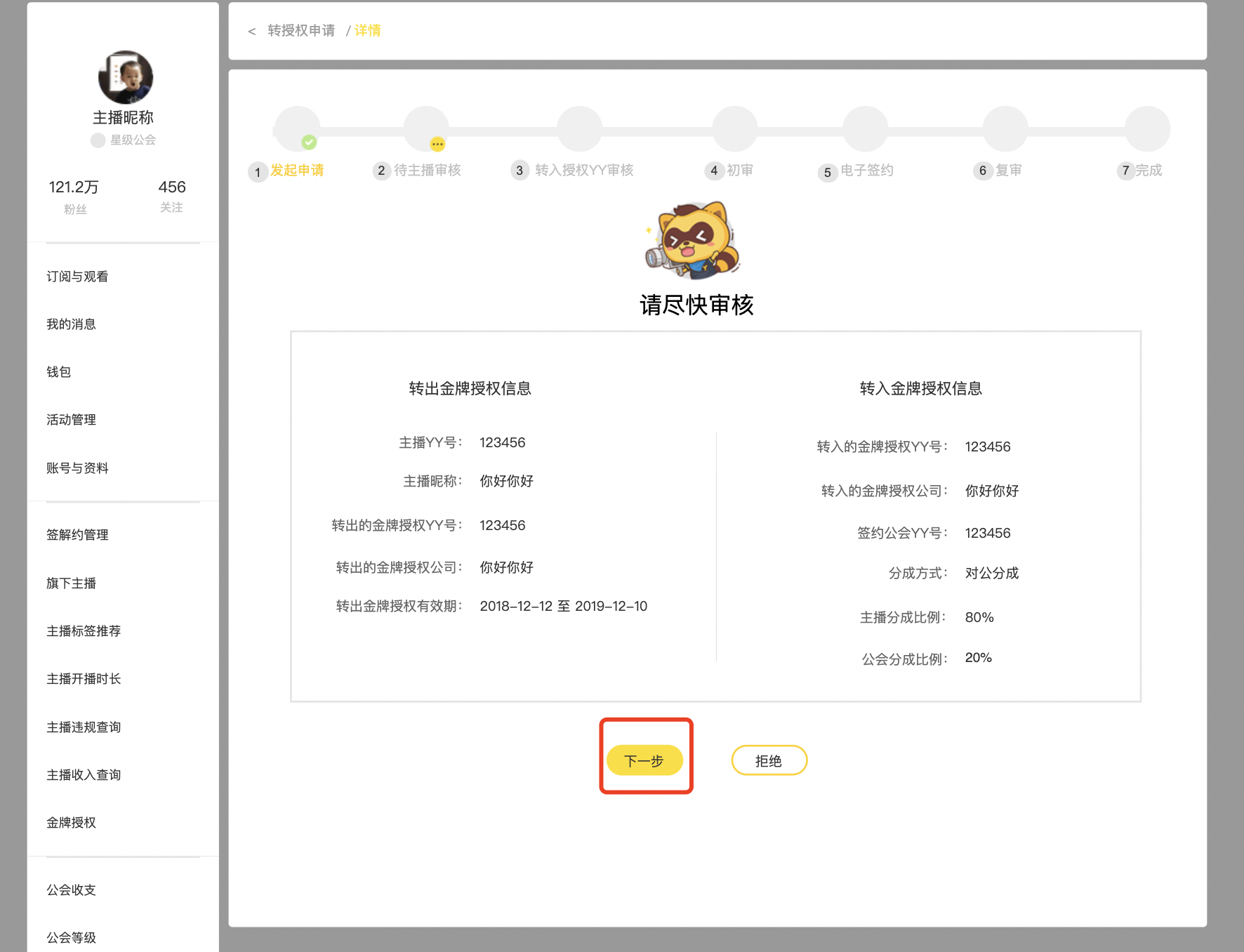
Task: Open 账号与资料 settings
Action: click(77, 468)
